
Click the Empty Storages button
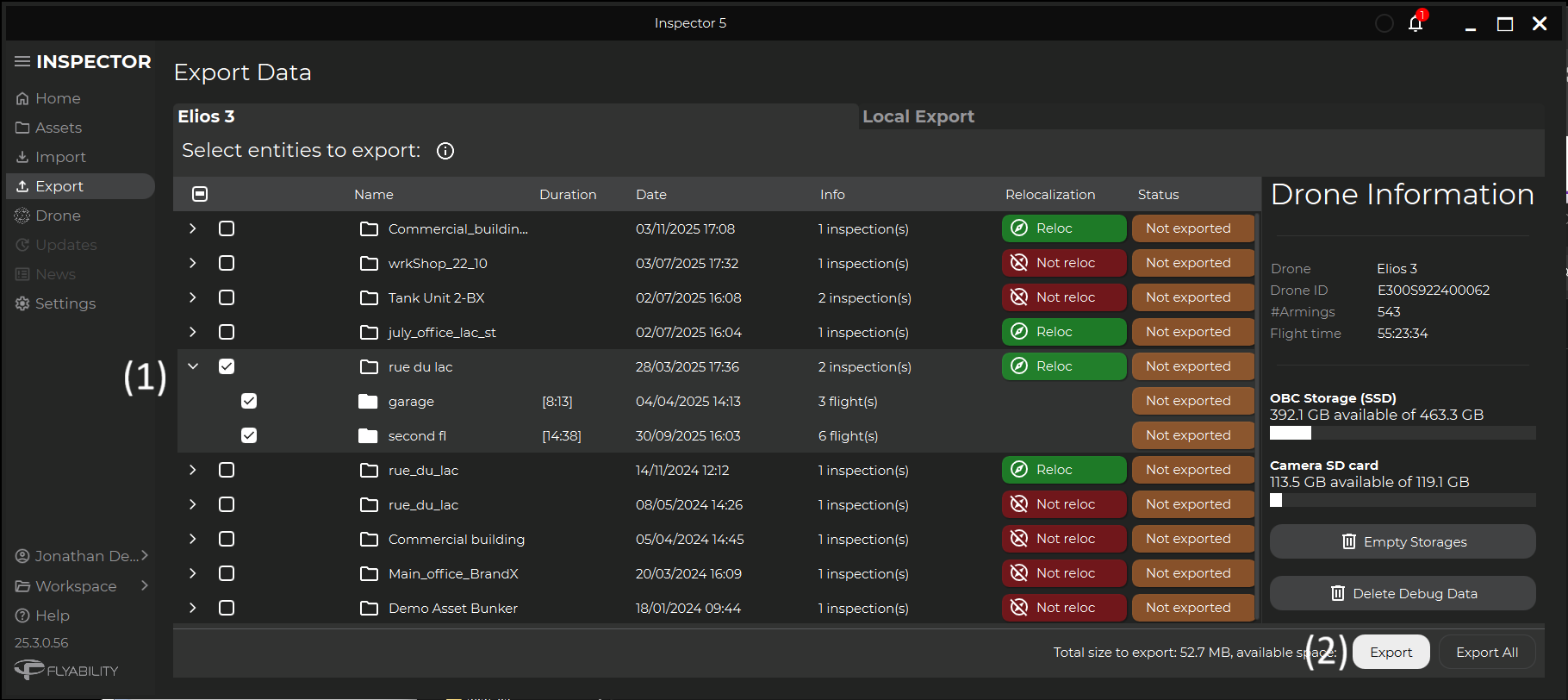tap(1402, 541)
